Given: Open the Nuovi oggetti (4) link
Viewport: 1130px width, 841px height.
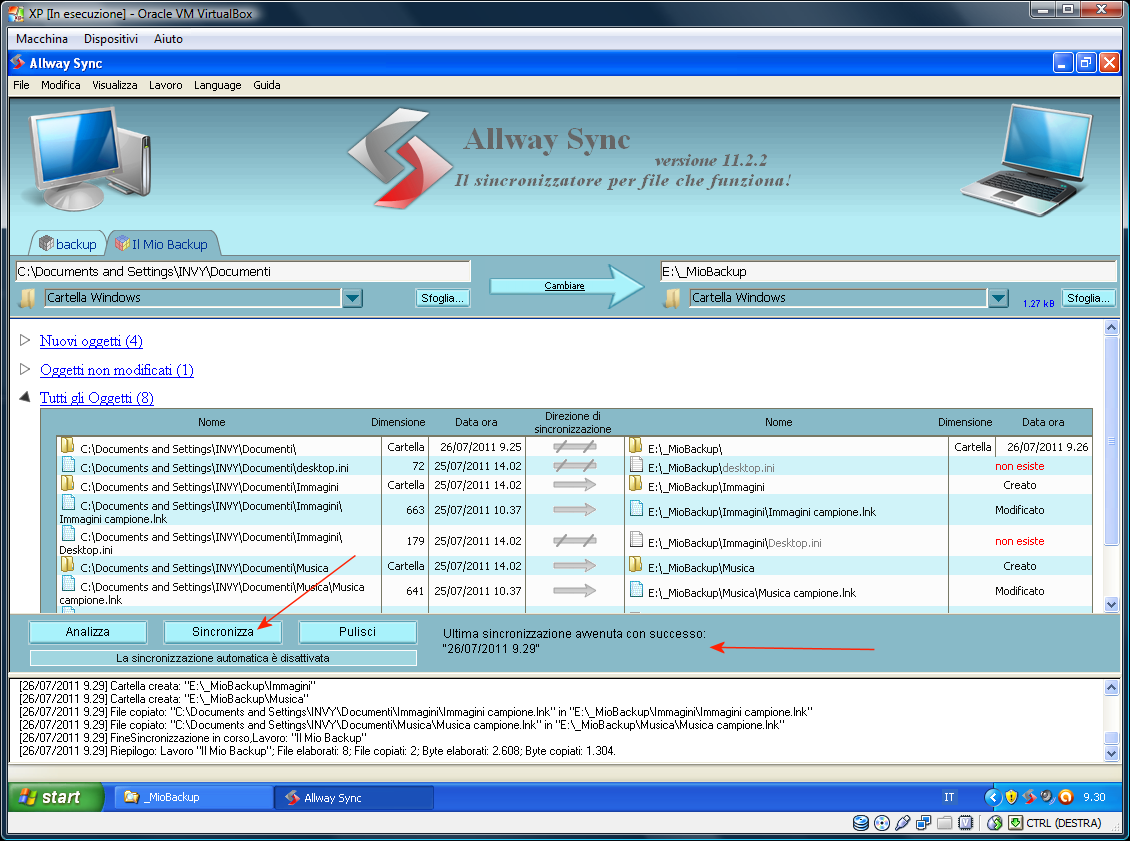Looking at the screenshot, I should (91, 341).
